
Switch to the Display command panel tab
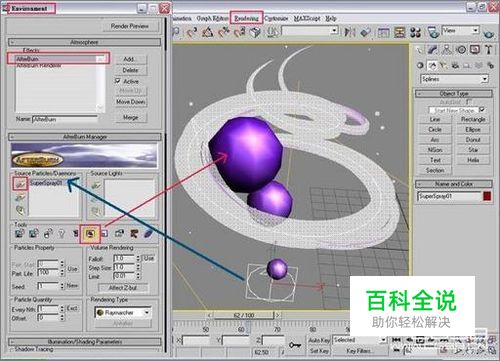475,50
